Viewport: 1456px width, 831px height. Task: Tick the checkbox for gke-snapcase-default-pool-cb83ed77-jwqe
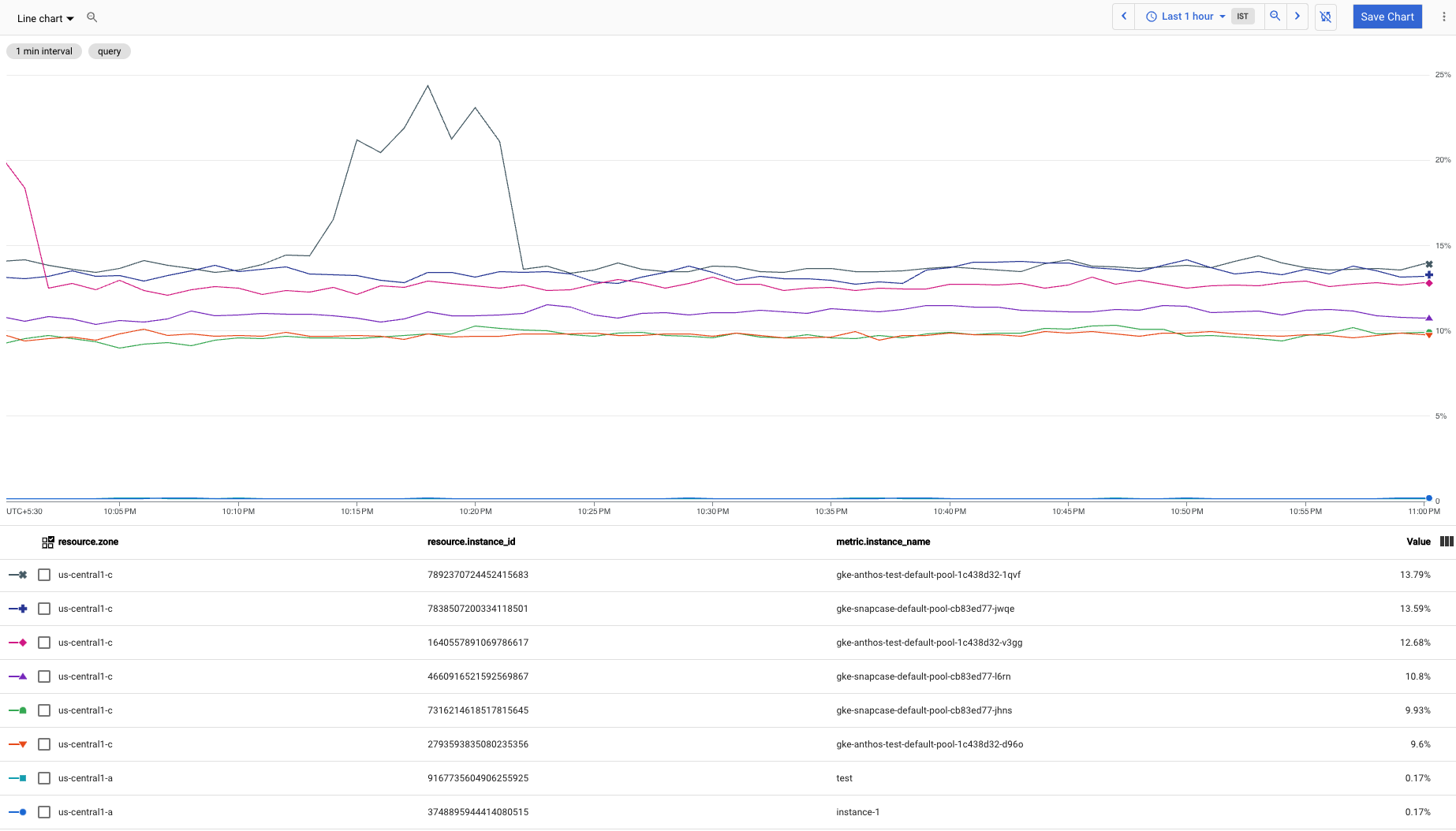44,609
